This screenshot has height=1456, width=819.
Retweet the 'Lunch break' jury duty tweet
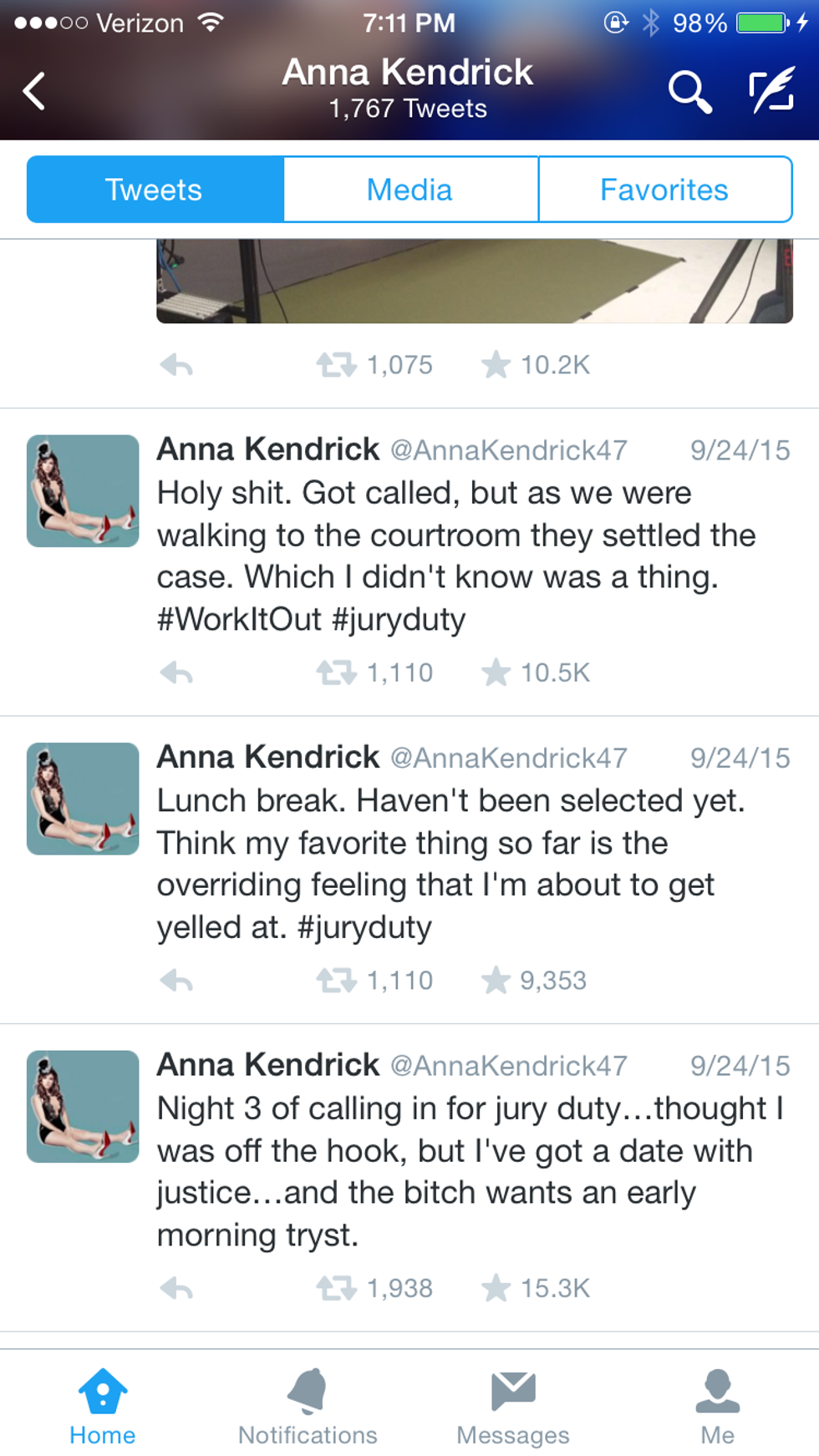click(x=336, y=980)
